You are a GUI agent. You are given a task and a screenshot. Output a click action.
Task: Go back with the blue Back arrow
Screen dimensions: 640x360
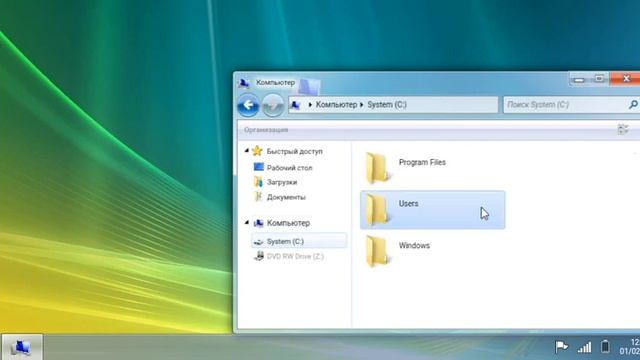click(248, 105)
